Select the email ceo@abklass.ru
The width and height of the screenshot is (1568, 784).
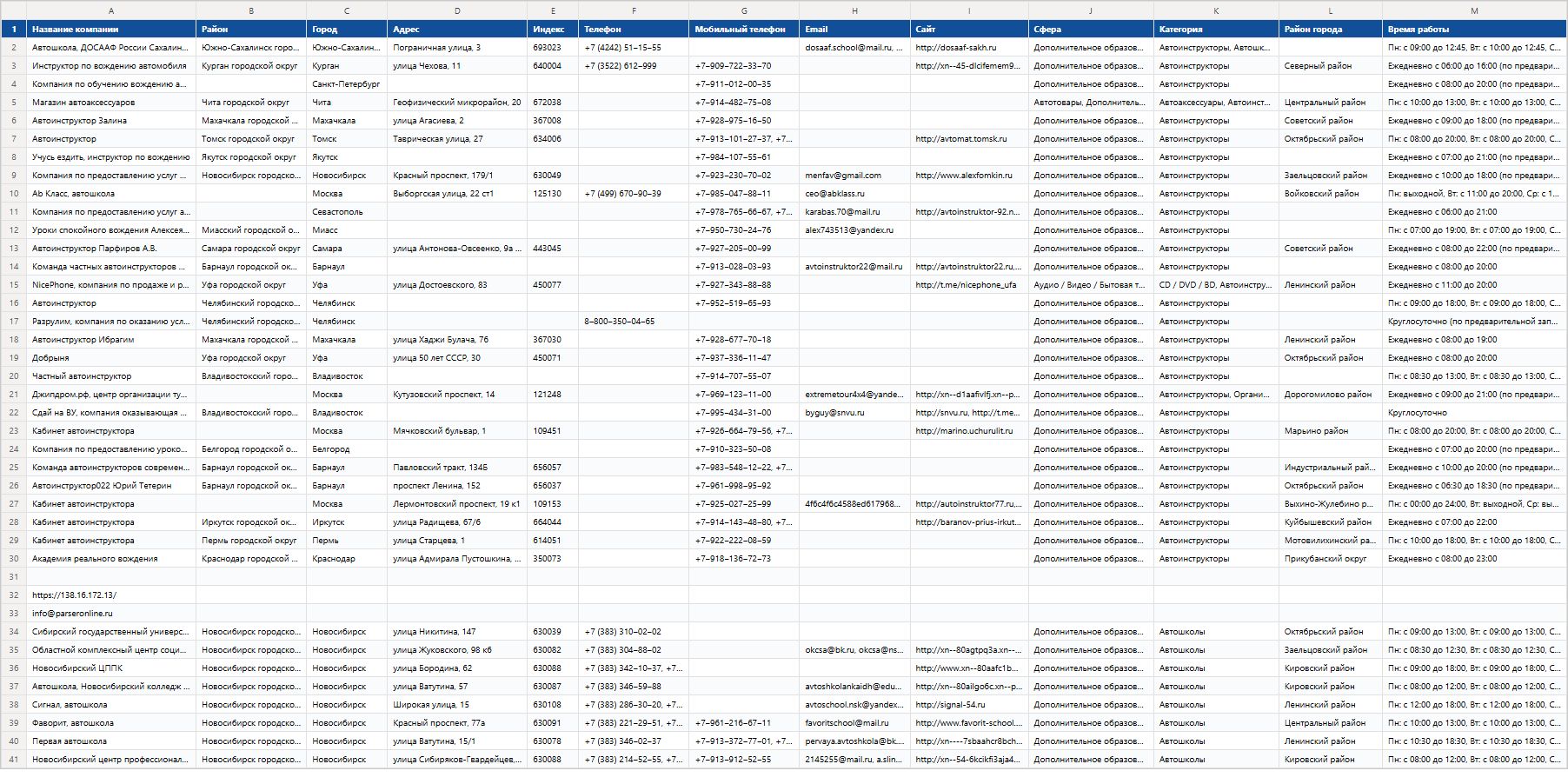[854, 194]
